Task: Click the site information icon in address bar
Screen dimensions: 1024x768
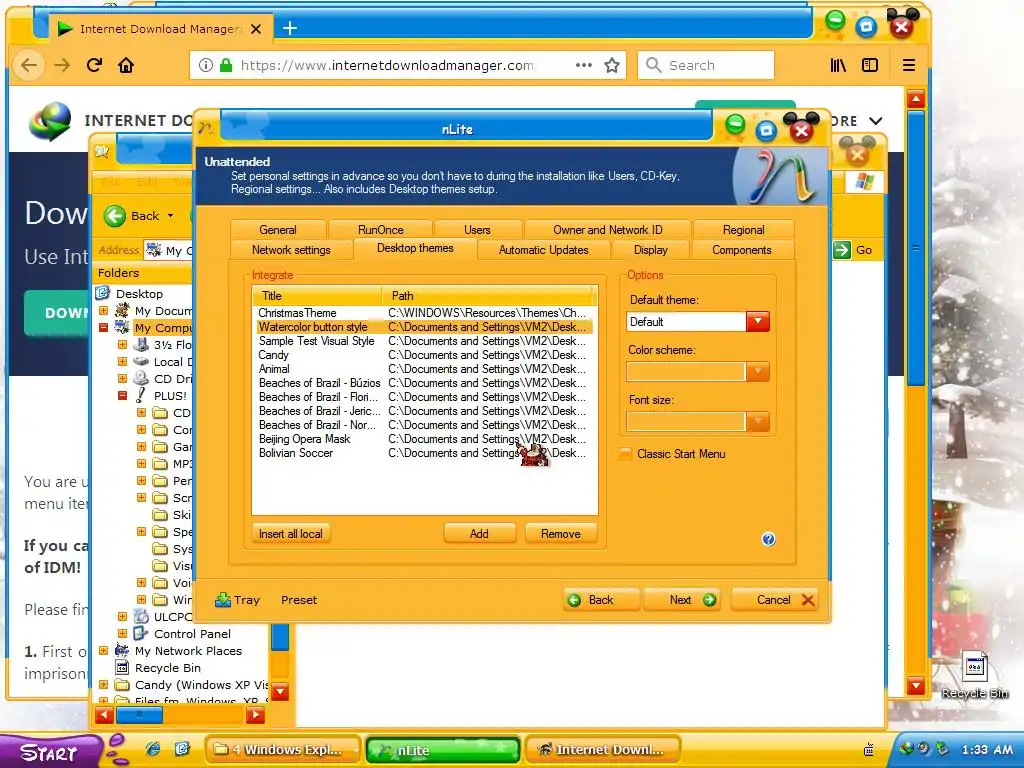Action: (x=206, y=65)
